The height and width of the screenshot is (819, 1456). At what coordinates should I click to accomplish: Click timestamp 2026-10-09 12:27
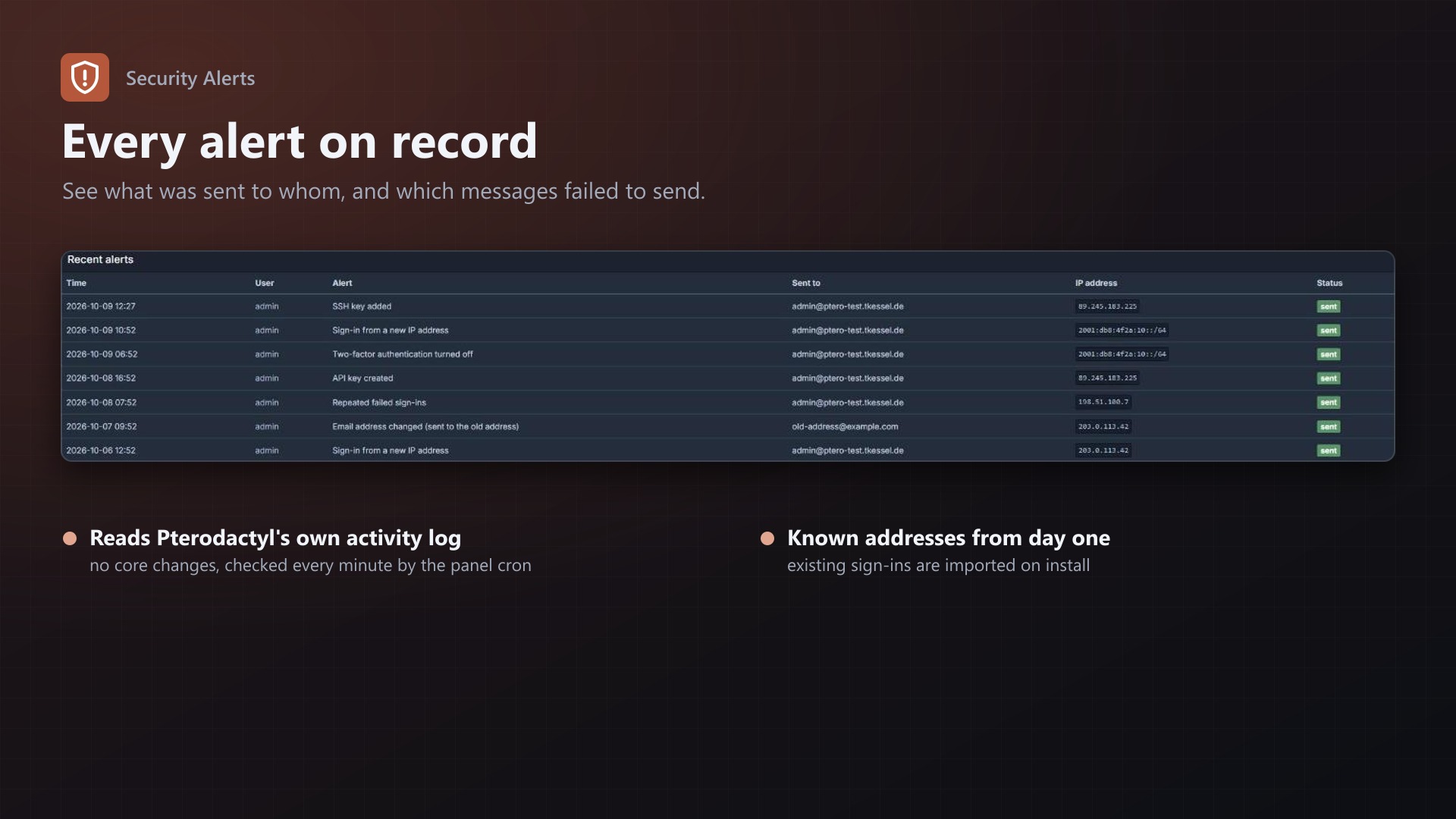coord(101,306)
